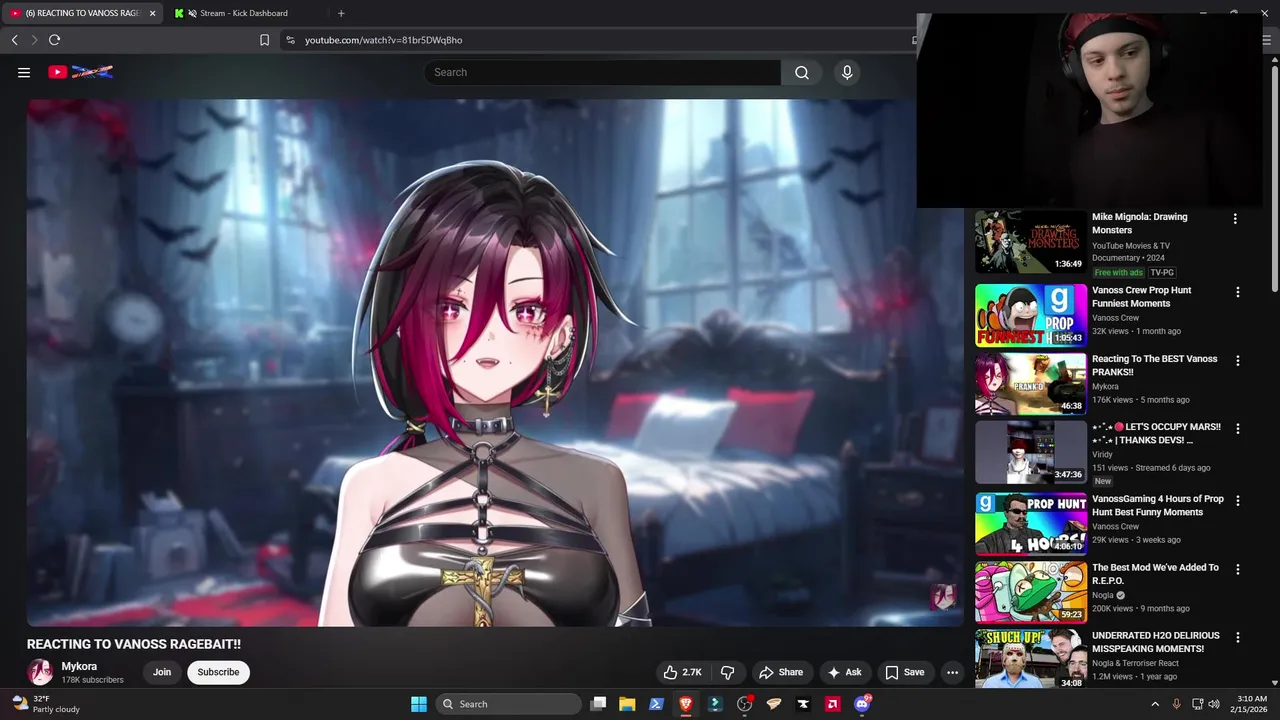The image size is (1280, 720).
Task: Show hidden system tray icons
Action: (1155, 704)
